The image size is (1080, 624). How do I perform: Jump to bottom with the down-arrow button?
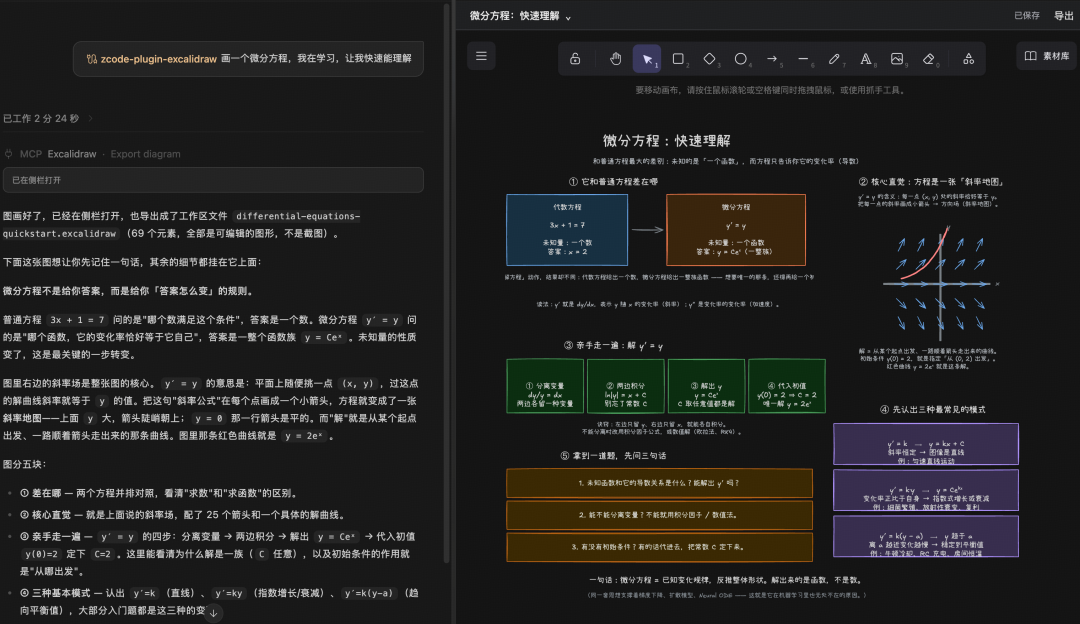(x=214, y=613)
